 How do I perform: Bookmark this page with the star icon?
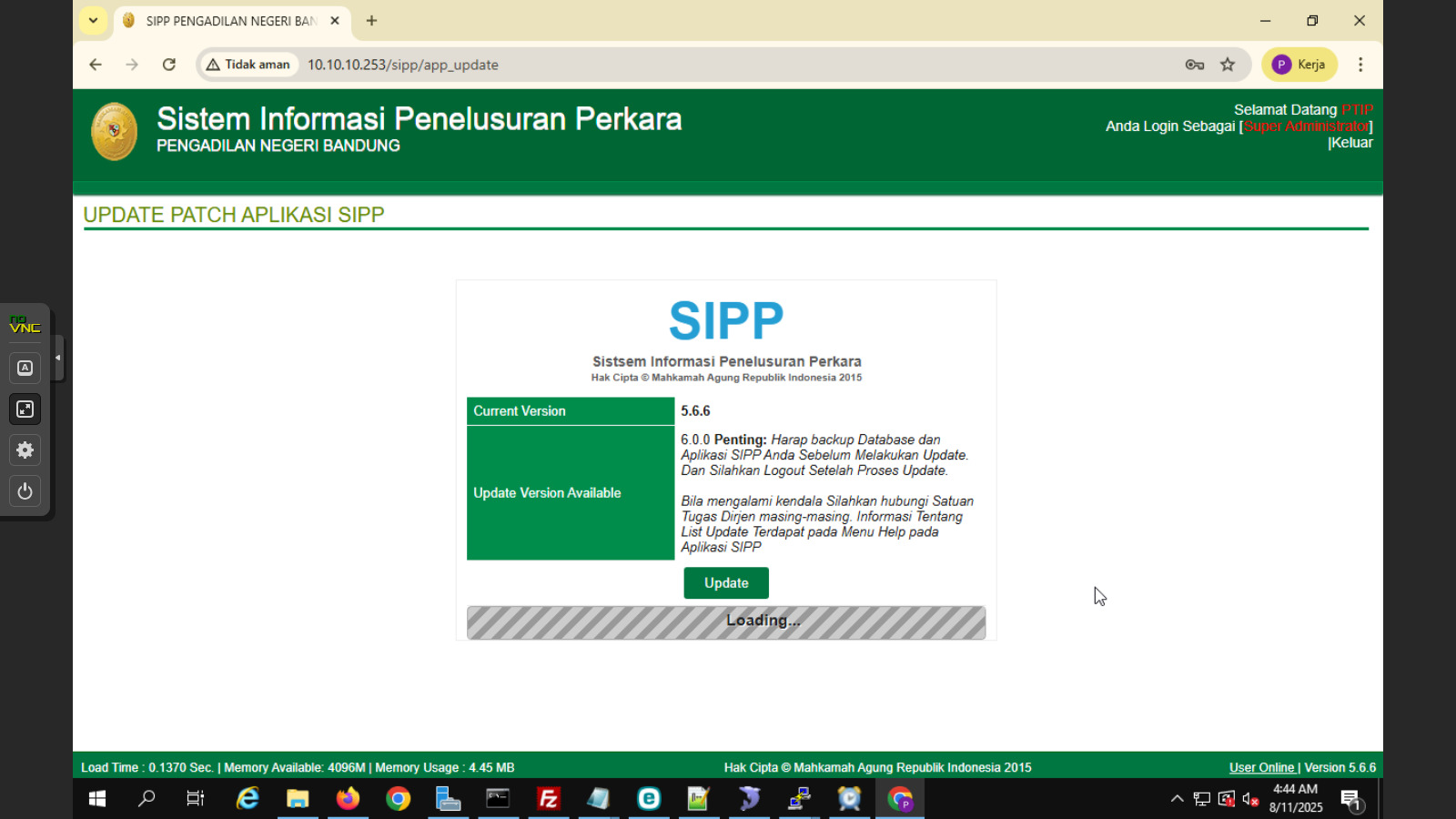tap(1228, 65)
